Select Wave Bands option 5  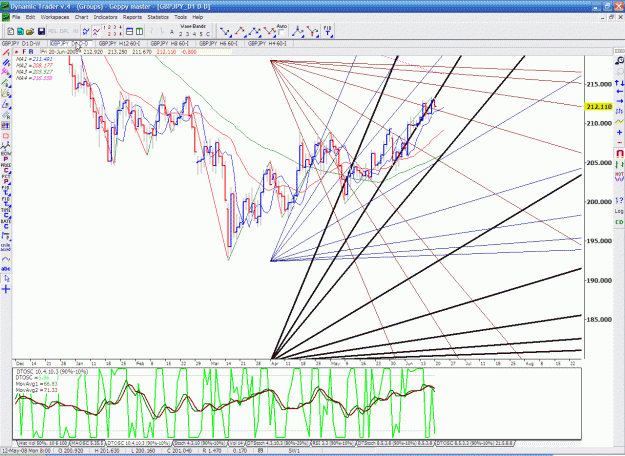pos(201,34)
